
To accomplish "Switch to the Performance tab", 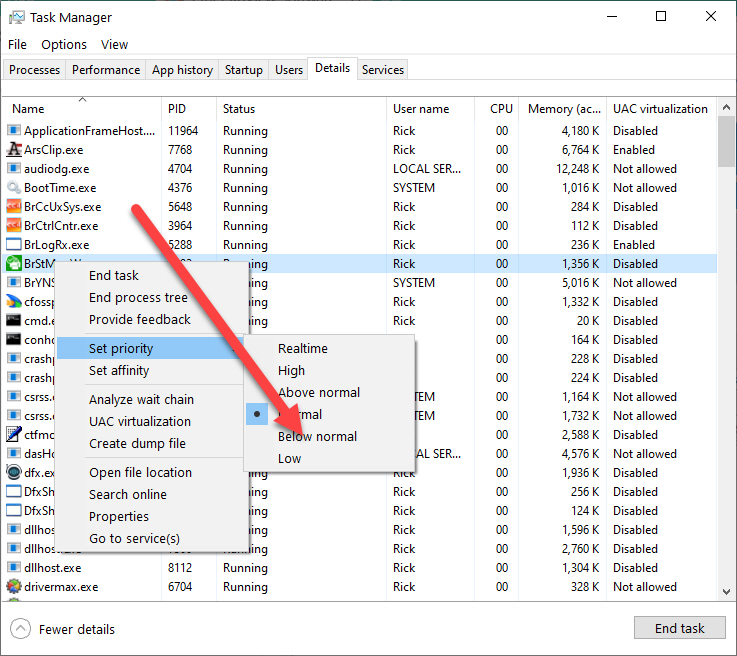I will [106, 70].
